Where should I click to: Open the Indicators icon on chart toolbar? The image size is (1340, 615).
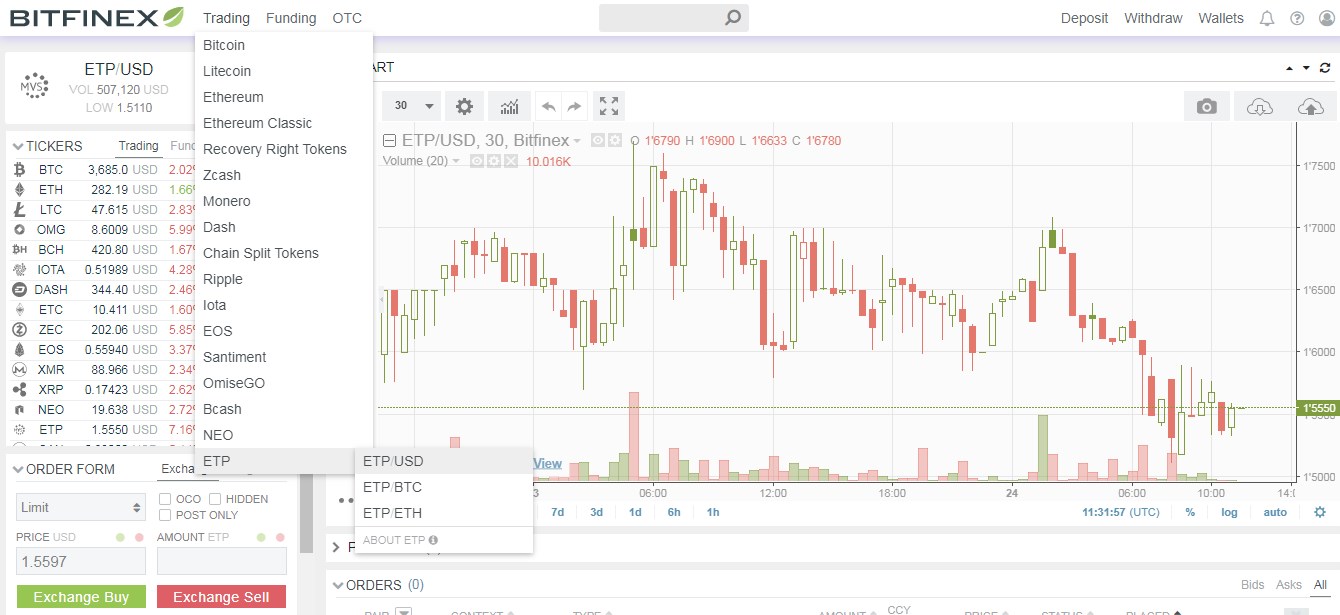pyautogui.click(x=509, y=105)
